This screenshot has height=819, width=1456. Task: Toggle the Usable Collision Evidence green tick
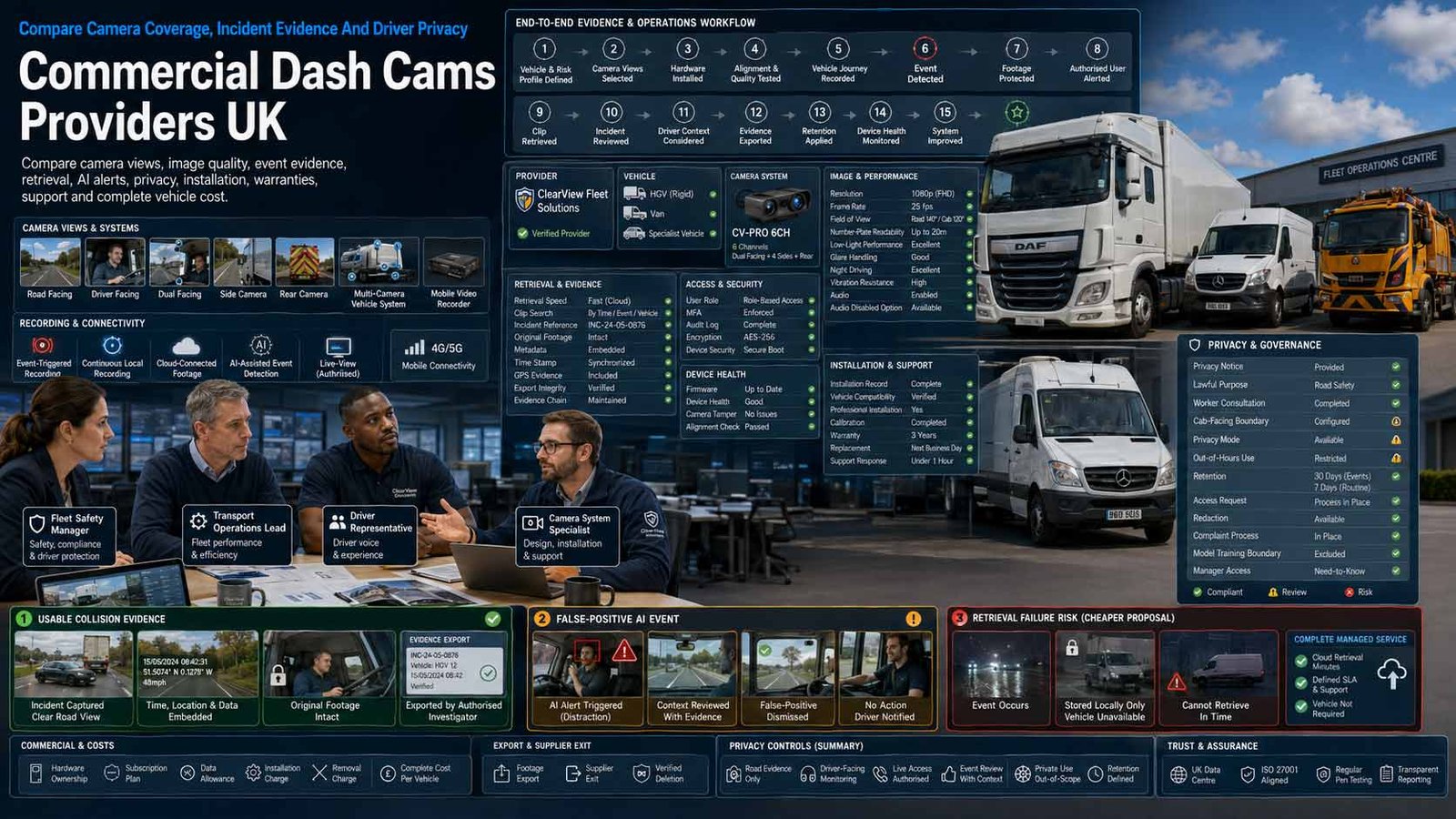(492, 619)
